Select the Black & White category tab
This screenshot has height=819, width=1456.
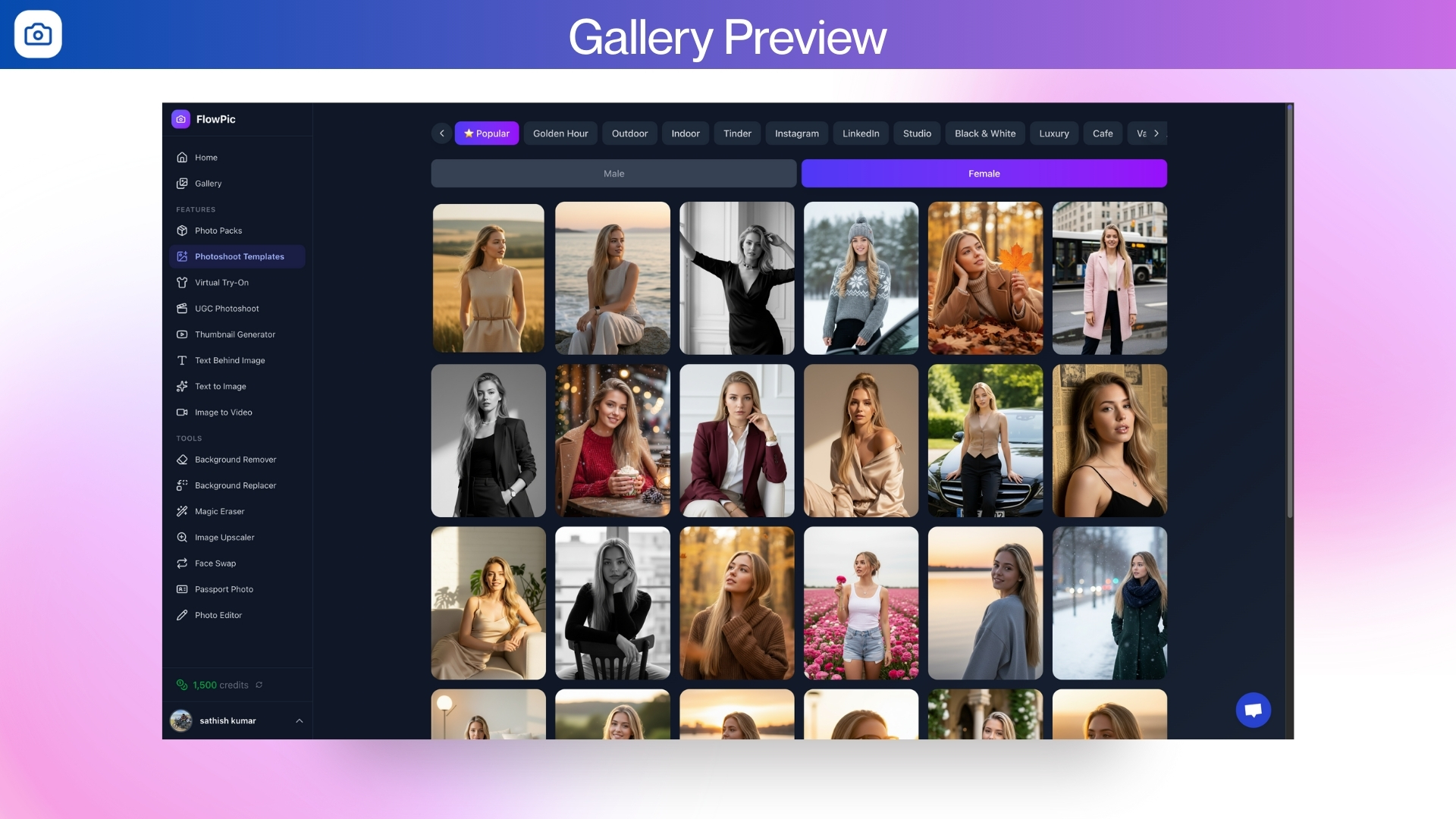click(x=984, y=133)
